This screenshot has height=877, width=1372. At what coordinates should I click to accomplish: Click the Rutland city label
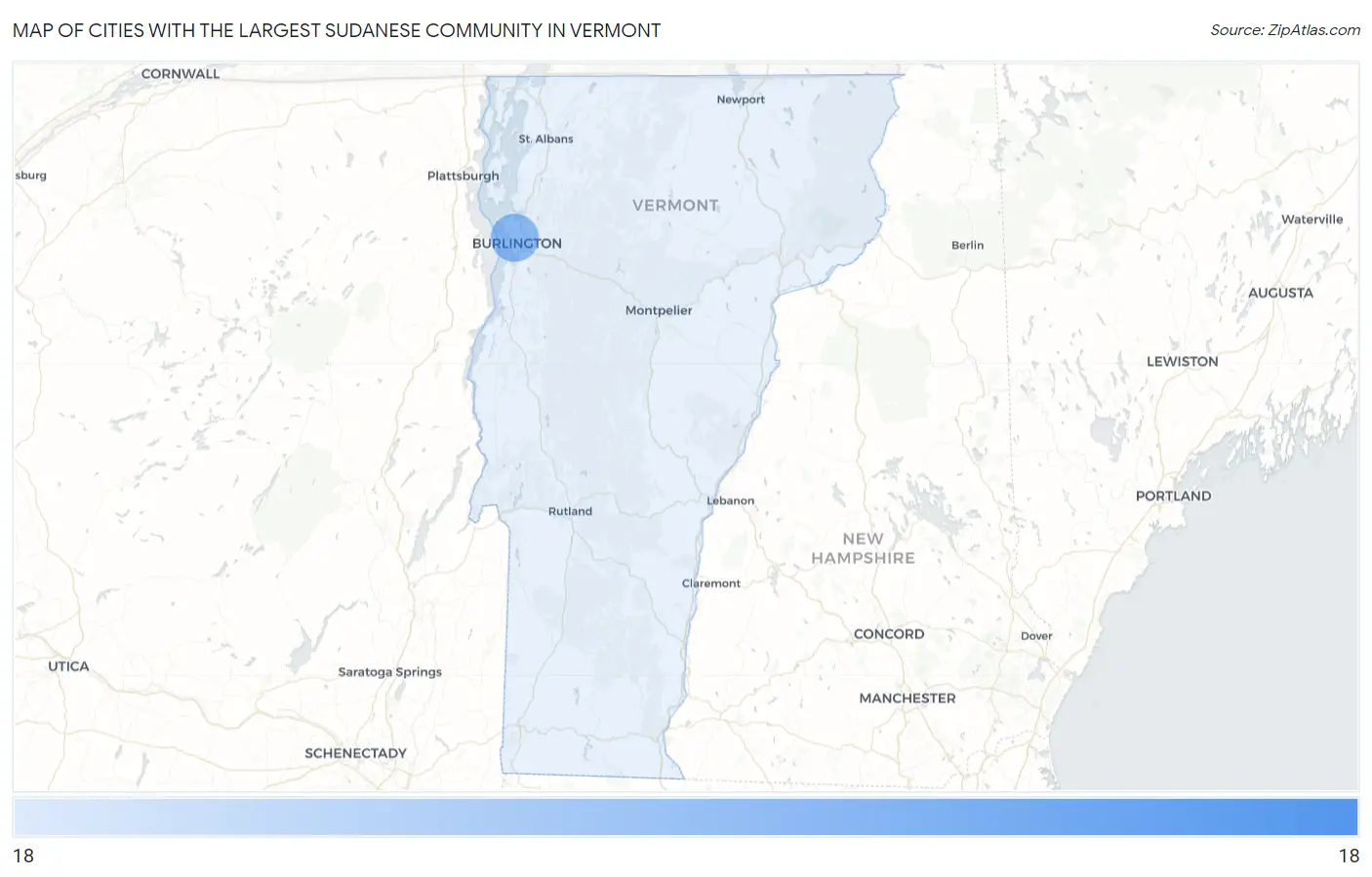point(570,511)
